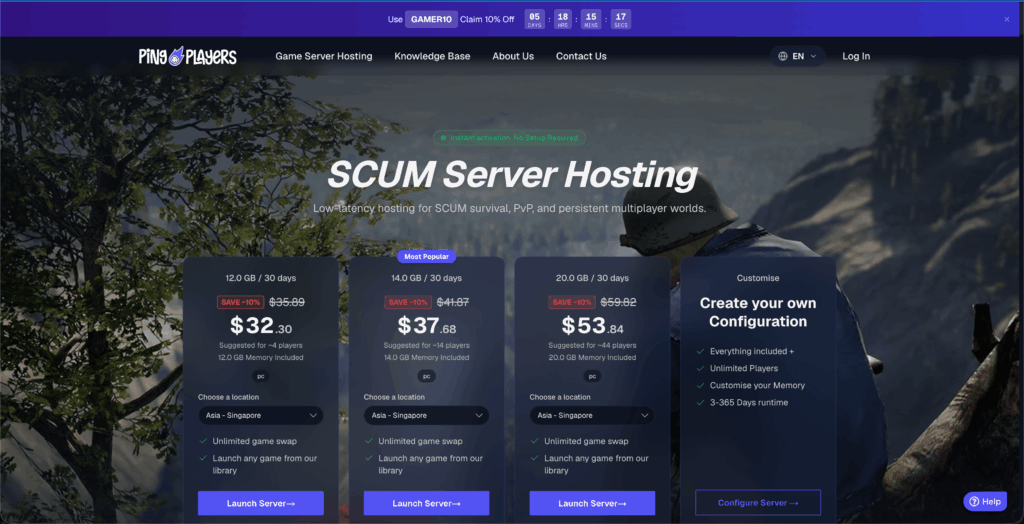Click the Log In link
Viewport: 1024px width, 524px height.
tap(856, 56)
